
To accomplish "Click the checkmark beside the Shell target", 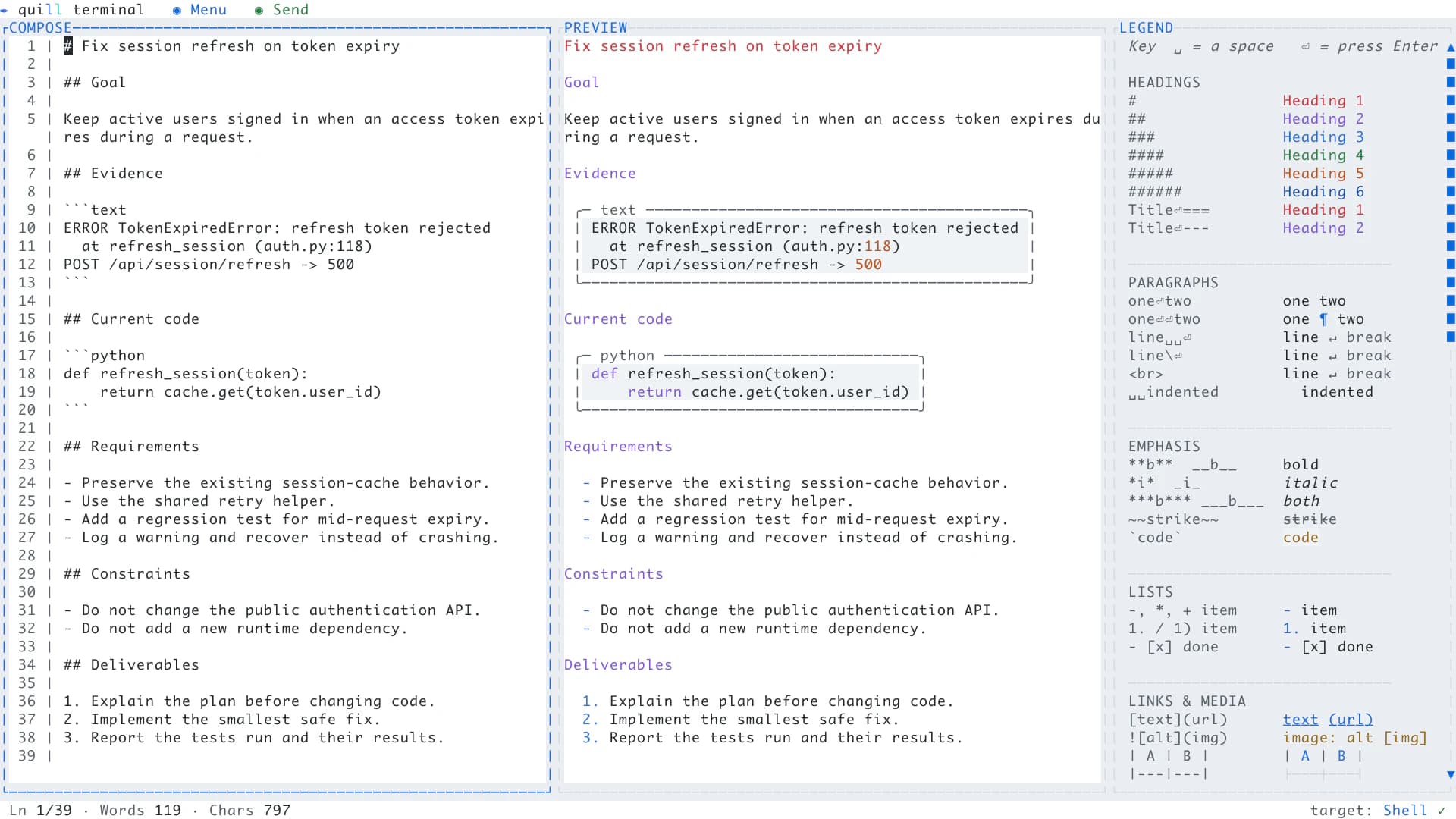I will coord(1442,810).
